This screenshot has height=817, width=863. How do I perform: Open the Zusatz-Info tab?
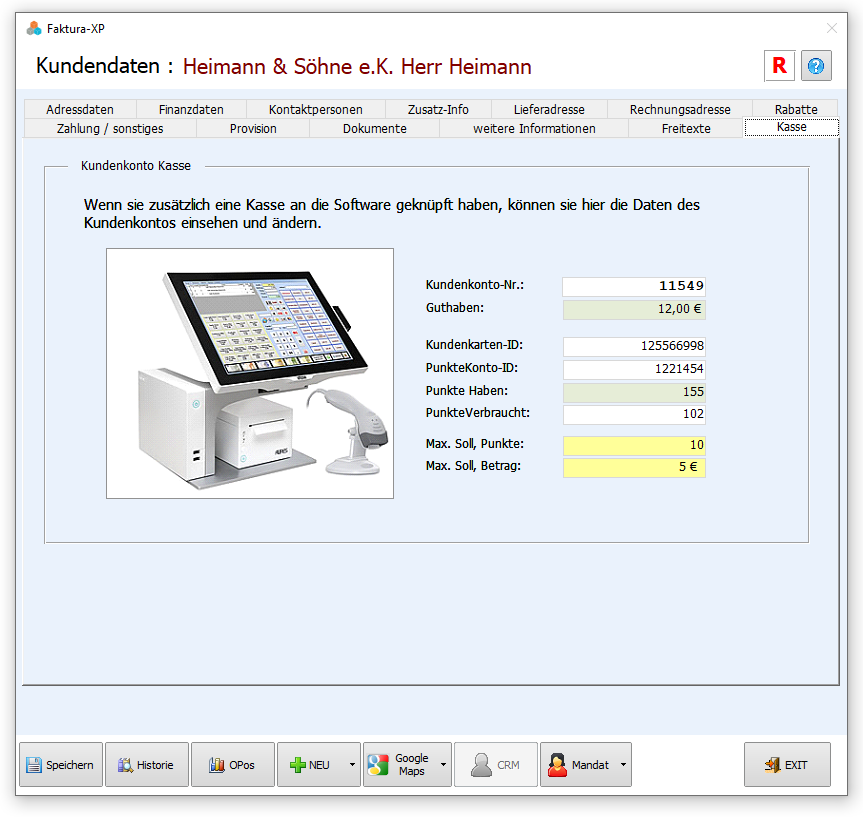[x=438, y=109]
